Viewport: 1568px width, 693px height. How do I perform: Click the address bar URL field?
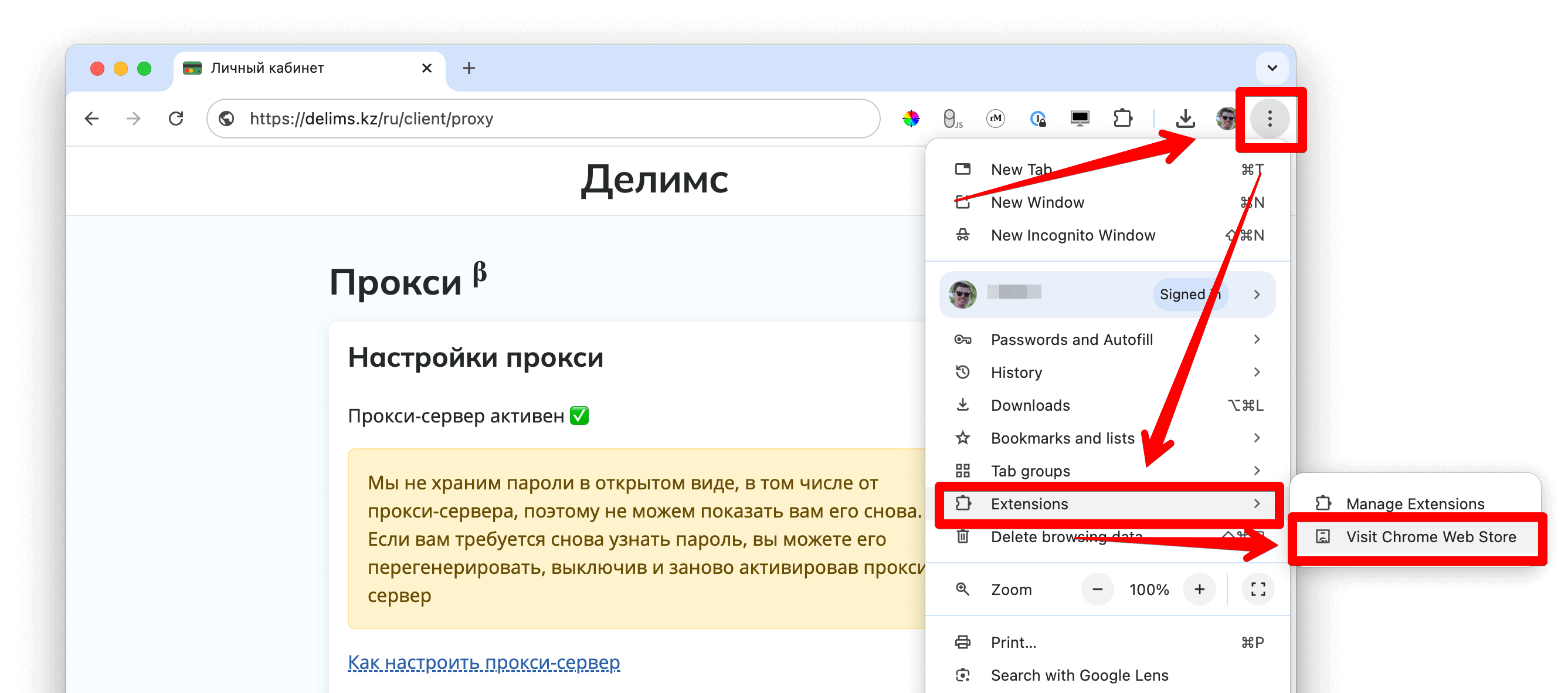point(543,118)
